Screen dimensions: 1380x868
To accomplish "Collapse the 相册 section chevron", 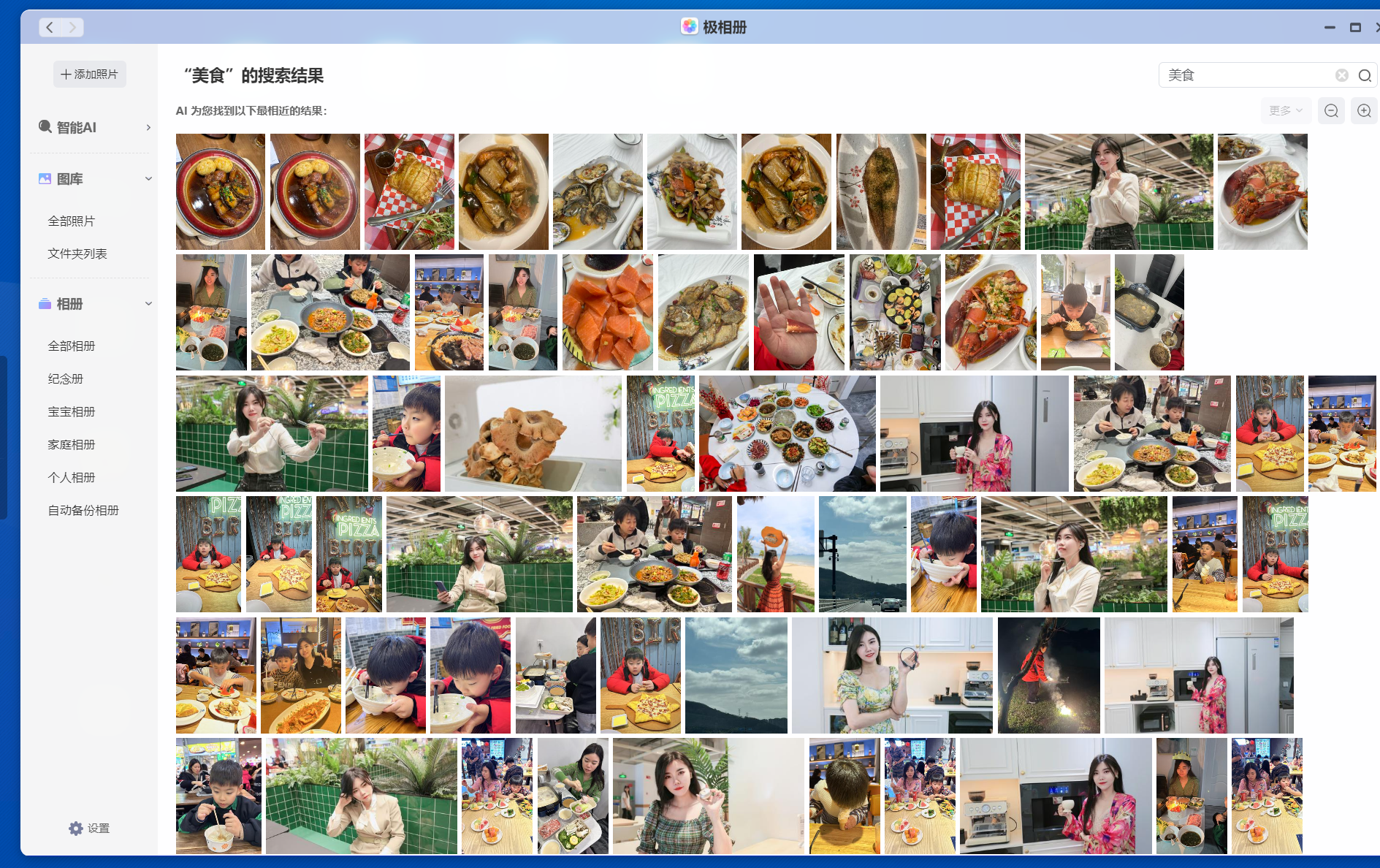I will (148, 303).
